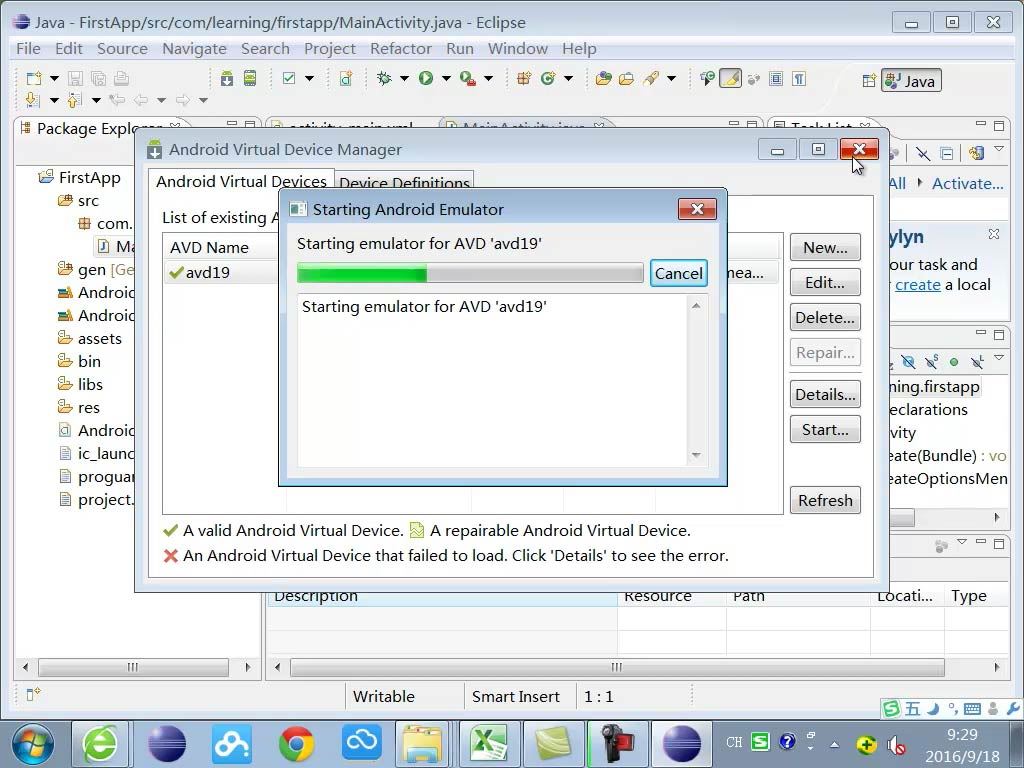Open Android Virtual Device Manager toolbar icon

pos(250,78)
